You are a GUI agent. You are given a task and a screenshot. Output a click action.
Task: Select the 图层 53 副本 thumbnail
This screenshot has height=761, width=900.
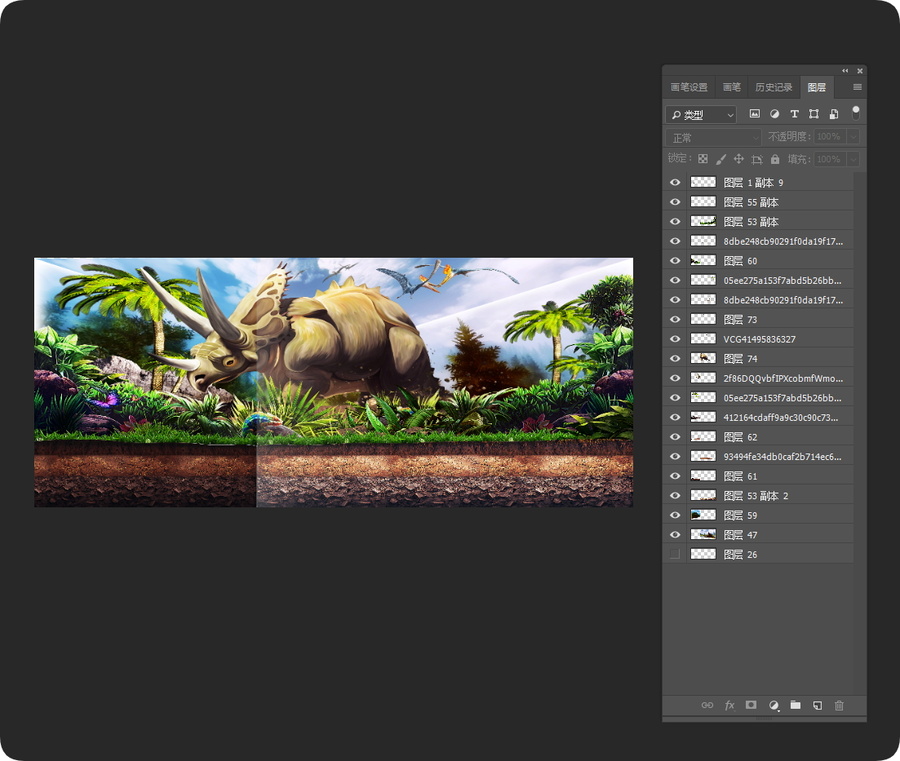(x=703, y=222)
